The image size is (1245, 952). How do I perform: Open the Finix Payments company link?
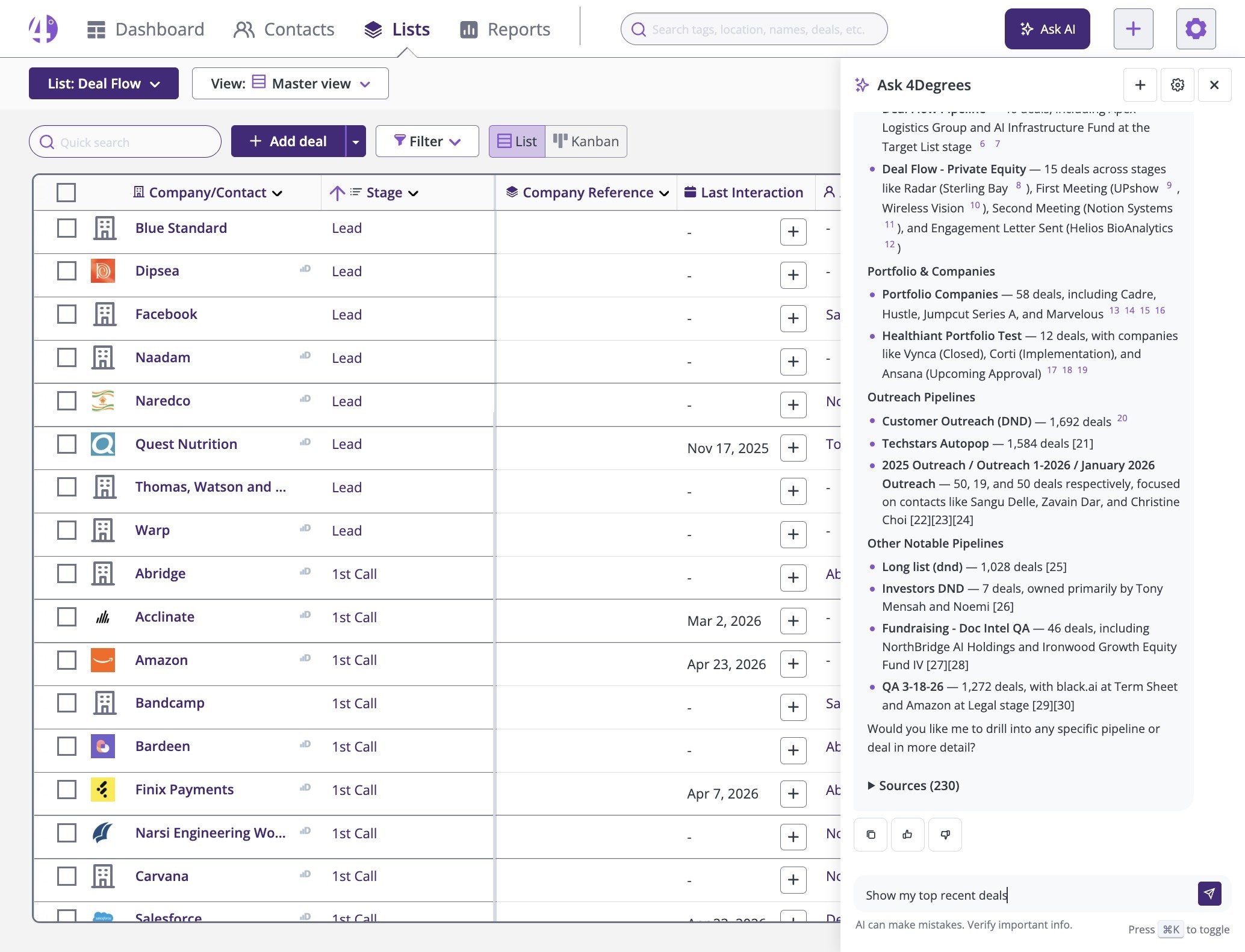click(184, 790)
